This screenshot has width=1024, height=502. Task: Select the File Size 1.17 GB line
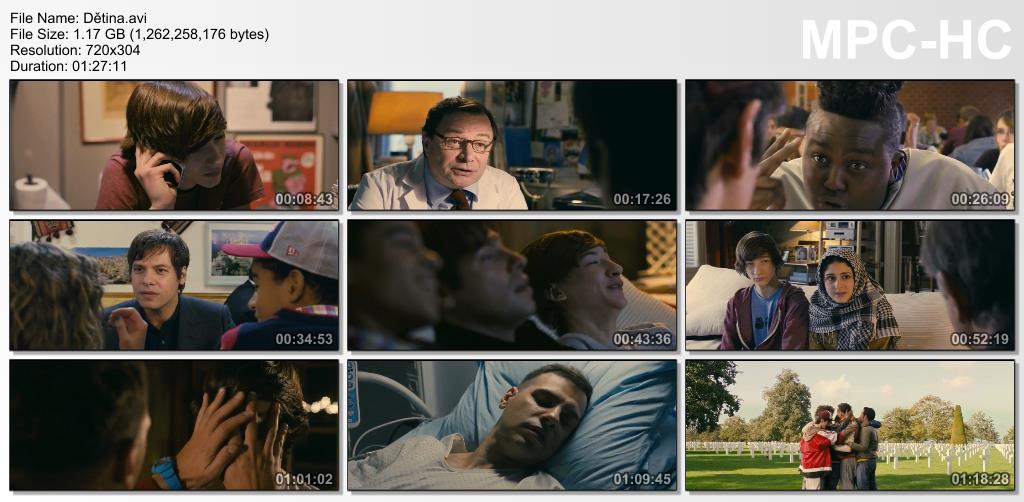[x=139, y=34]
